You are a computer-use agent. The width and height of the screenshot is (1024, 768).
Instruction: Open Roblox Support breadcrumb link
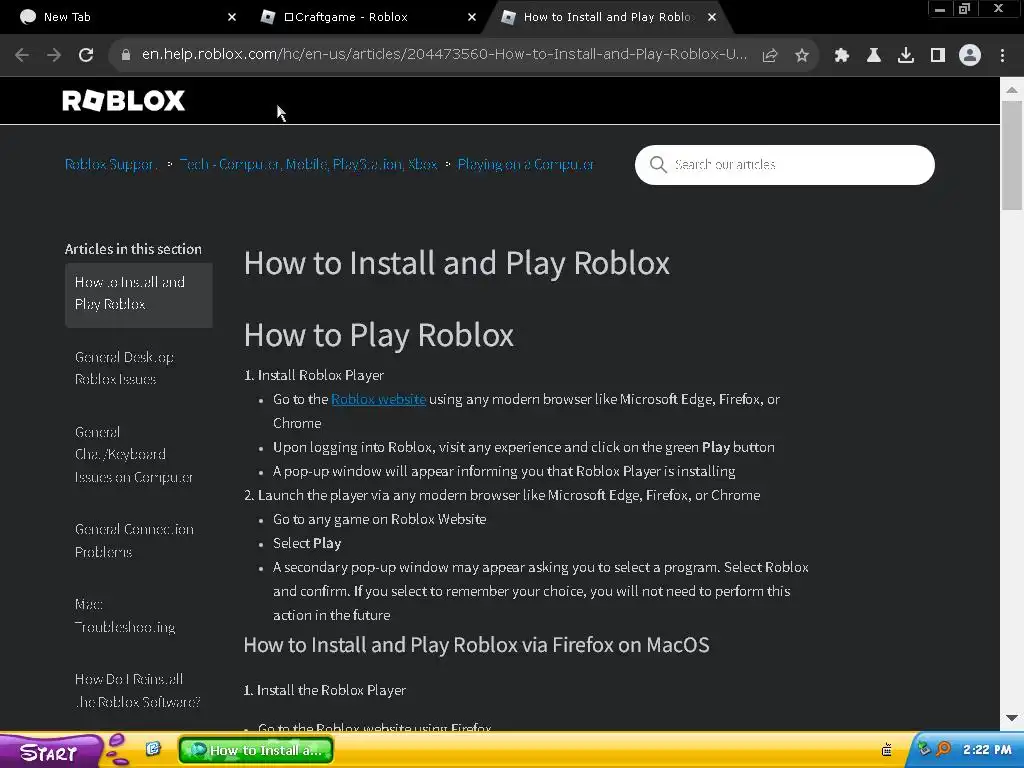(111, 165)
